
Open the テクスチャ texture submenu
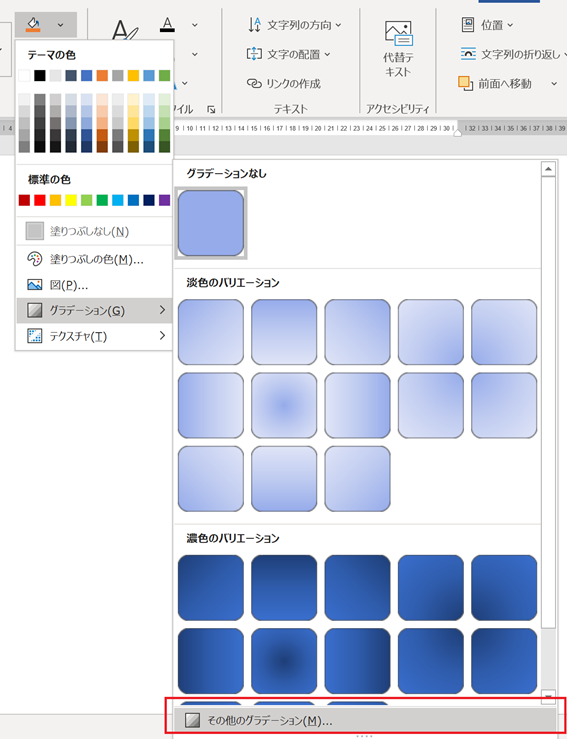point(94,336)
